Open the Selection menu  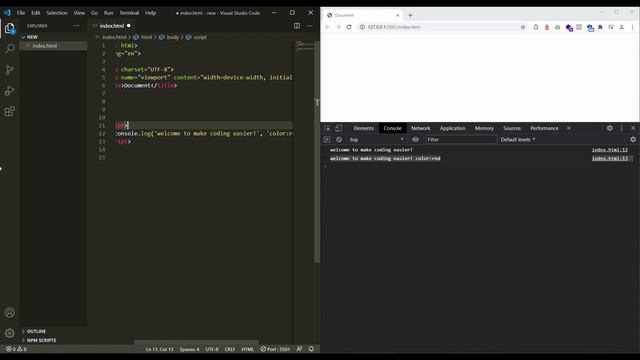tap(57, 13)
